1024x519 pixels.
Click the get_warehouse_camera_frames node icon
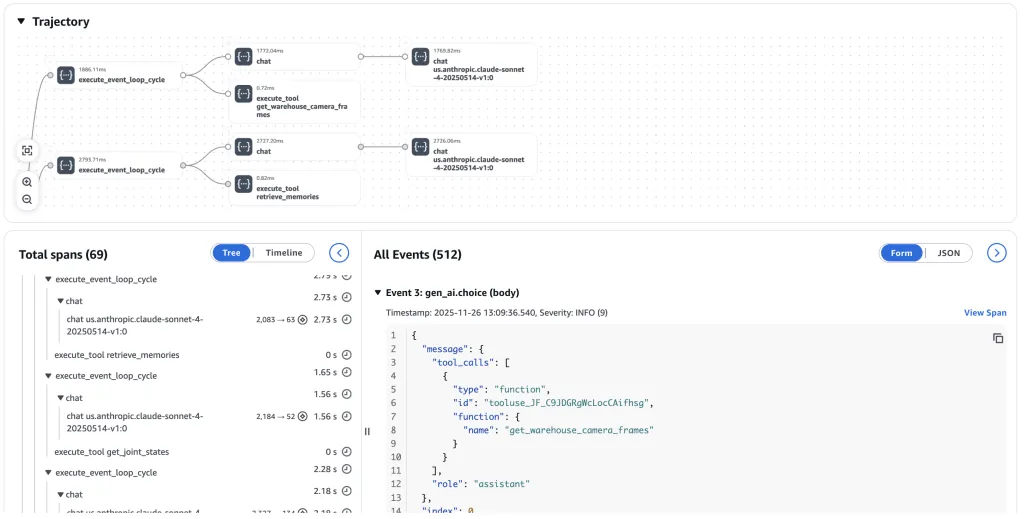pos(243,94)
